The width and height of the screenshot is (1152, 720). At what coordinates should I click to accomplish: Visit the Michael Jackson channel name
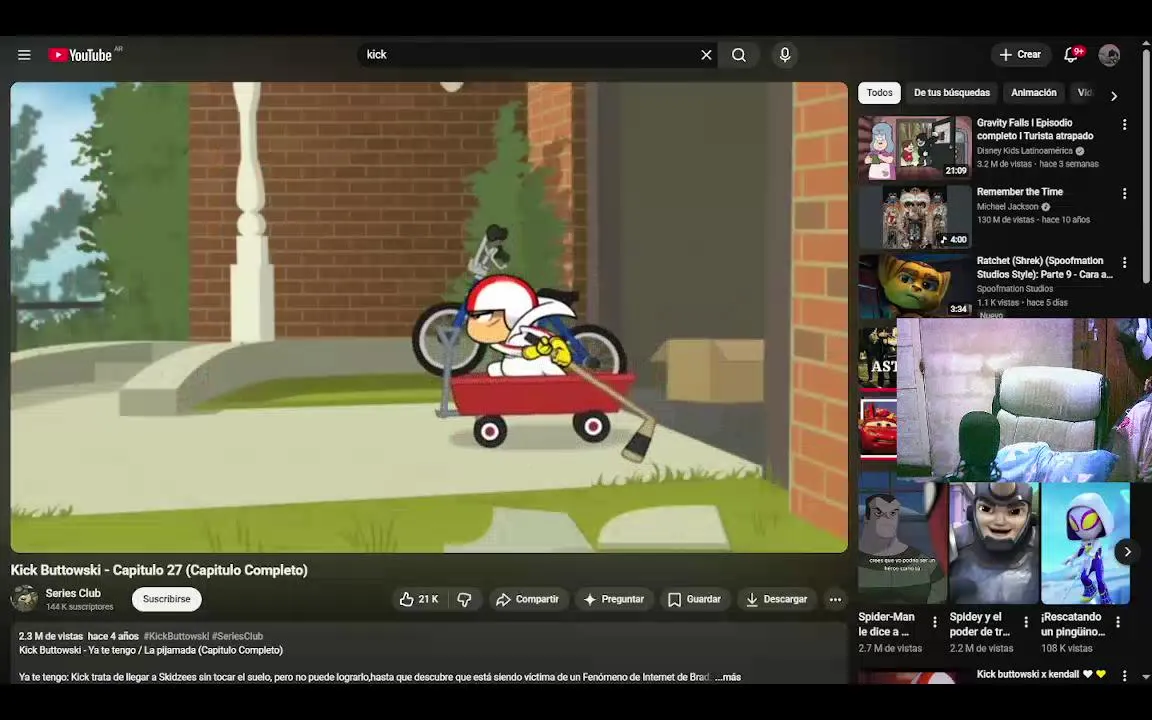1007,206
